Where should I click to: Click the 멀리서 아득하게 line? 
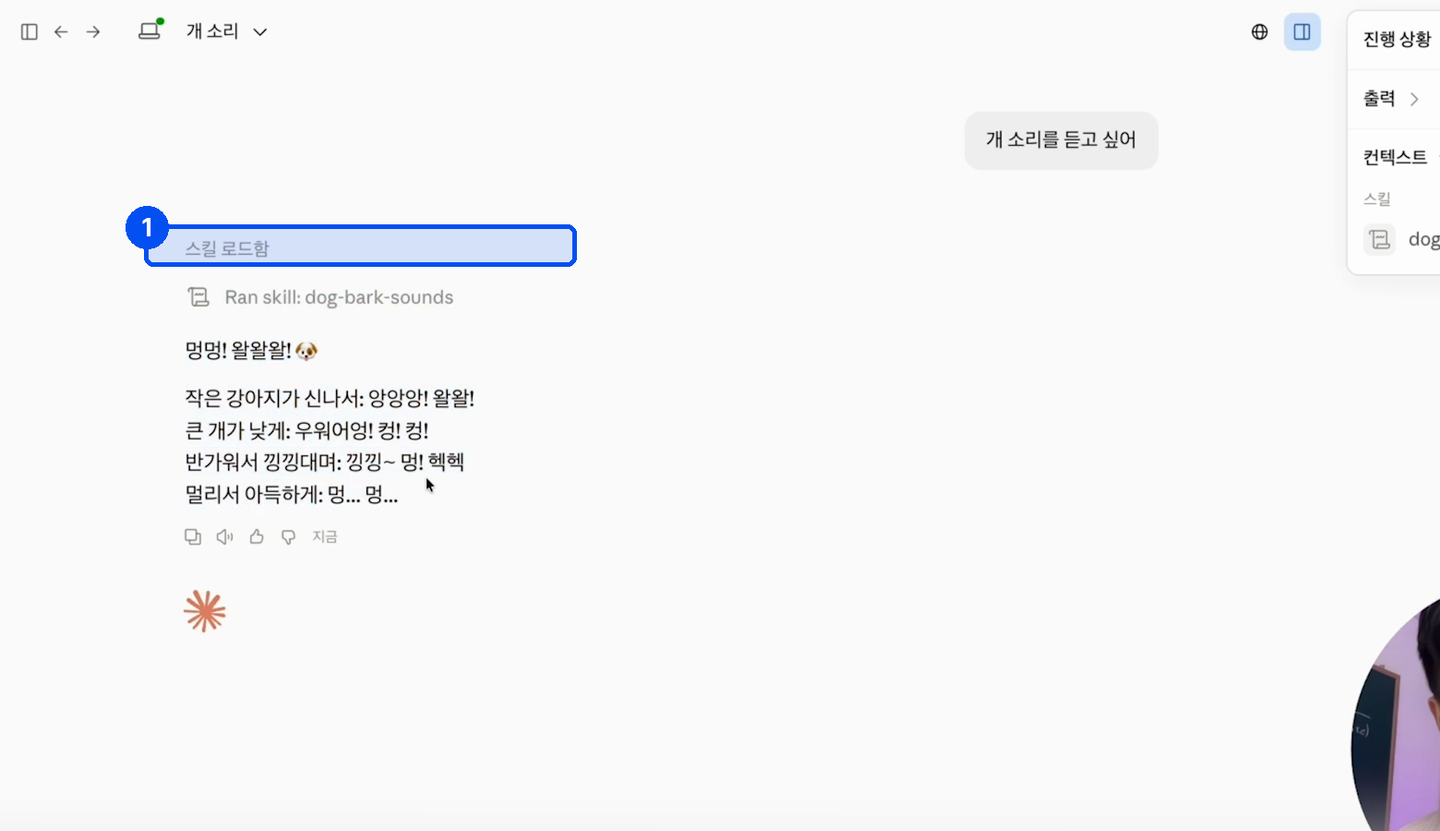292,494
